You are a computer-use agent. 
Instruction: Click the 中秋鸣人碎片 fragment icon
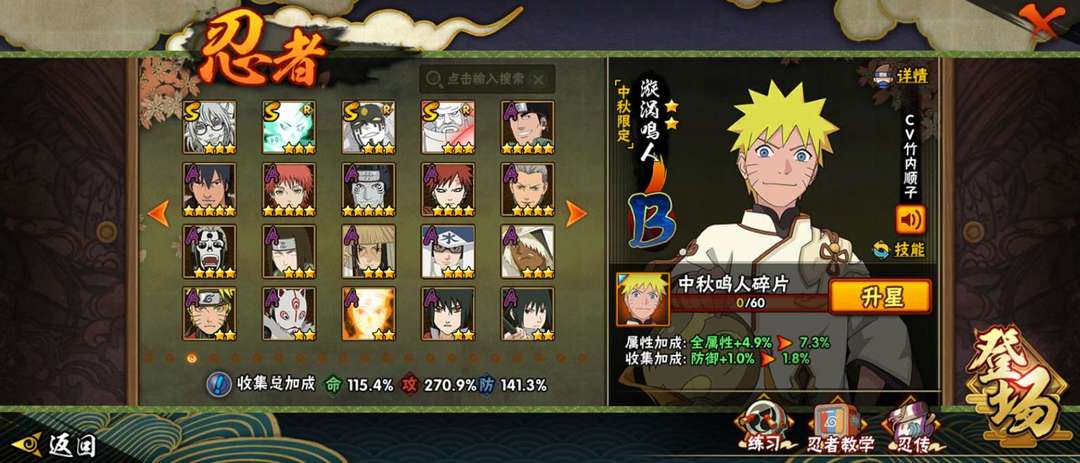[x=642, y=299]
